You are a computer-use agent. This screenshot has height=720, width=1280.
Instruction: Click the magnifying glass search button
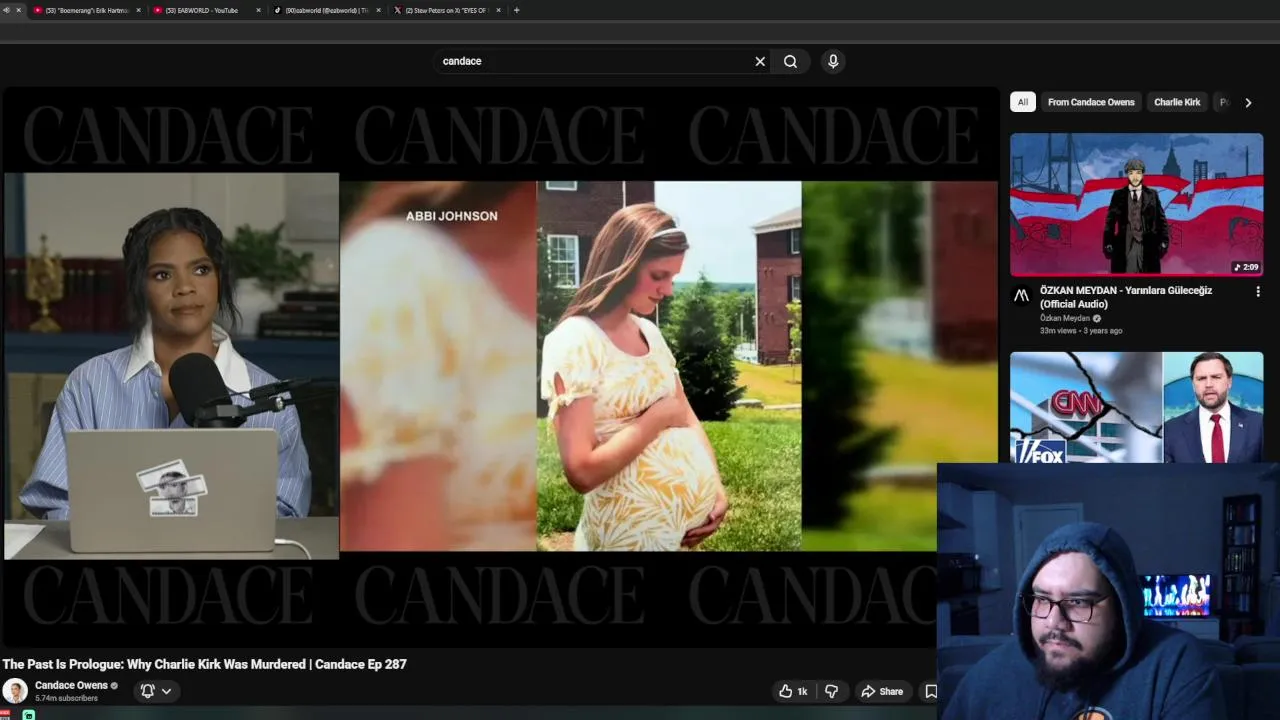[790, 61]
